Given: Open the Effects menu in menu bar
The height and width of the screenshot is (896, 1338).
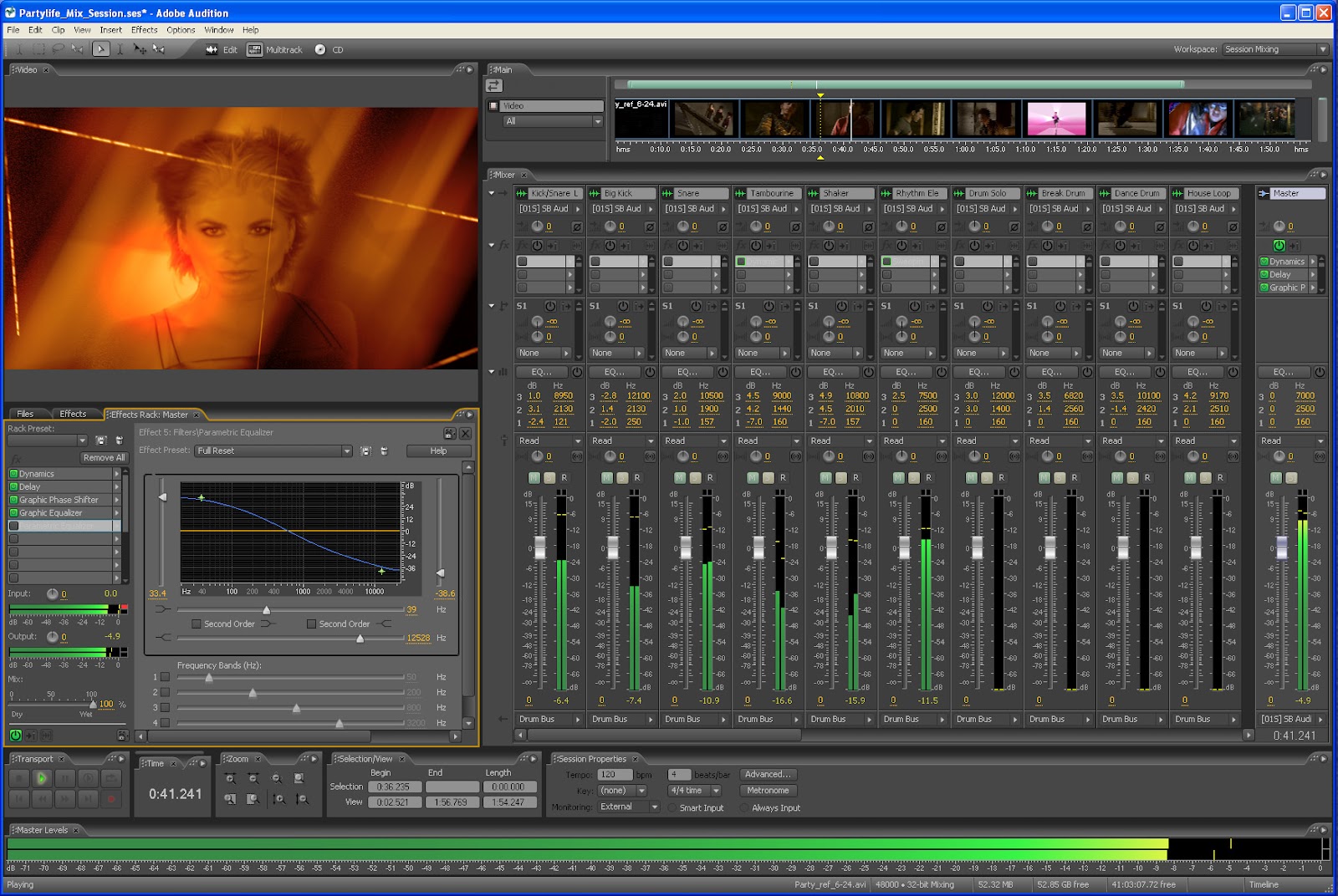Looking at the screenshot, I should point(144,29).
